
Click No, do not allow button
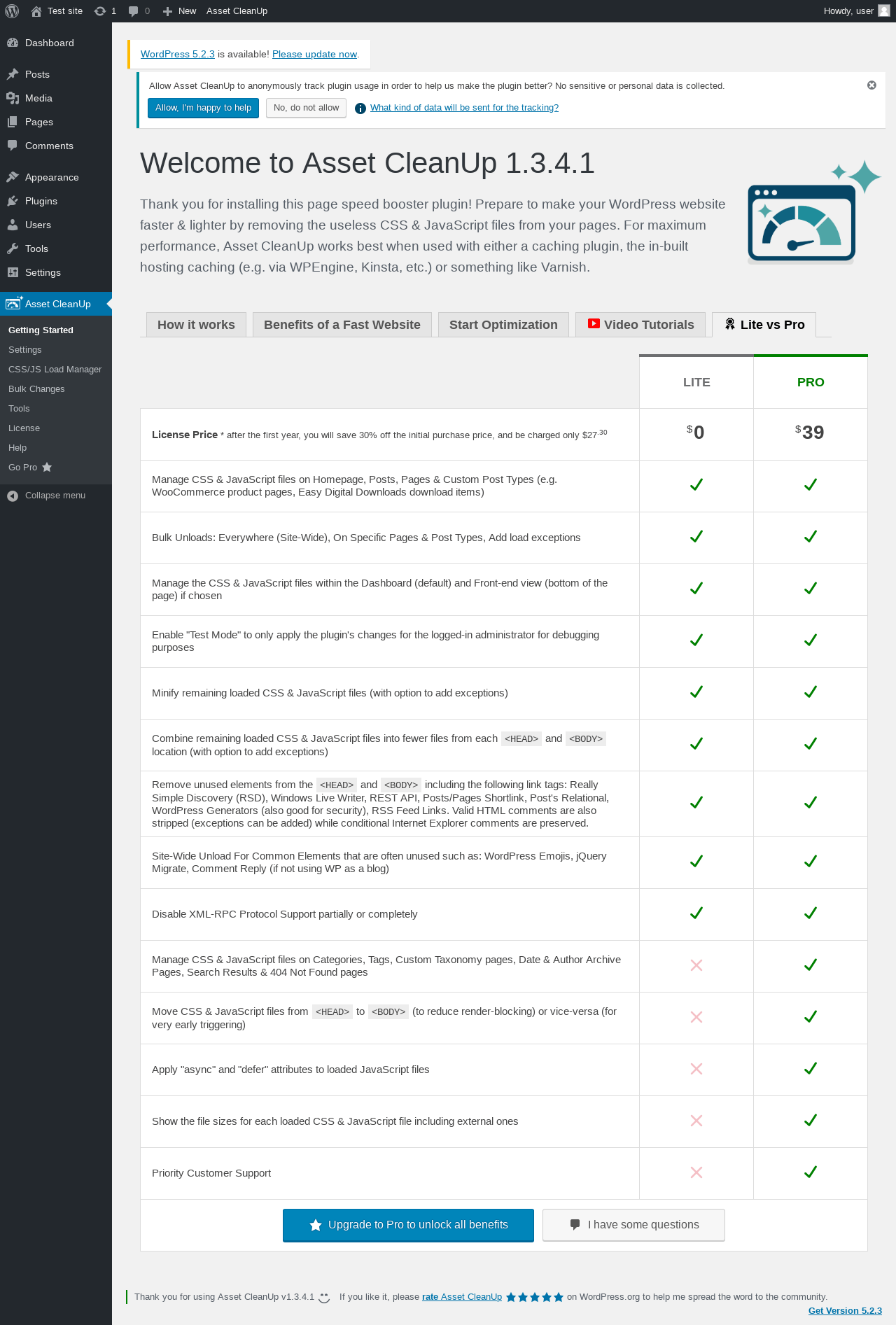306,108
